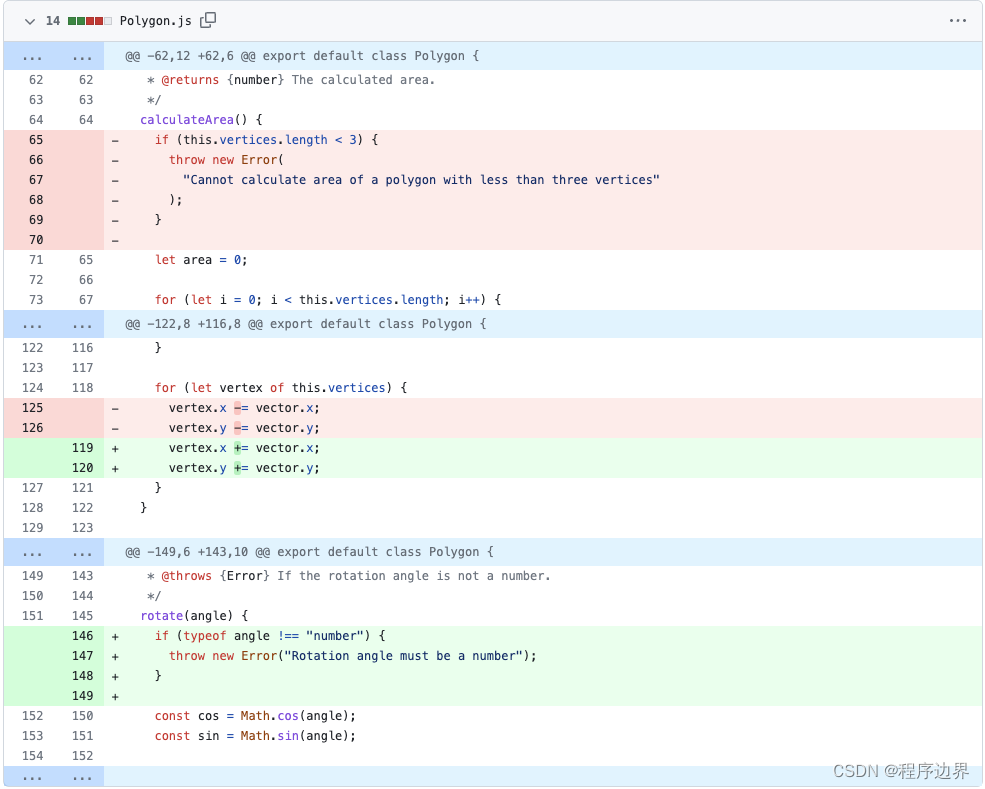Click the 'const cos = Math.cos(angle);' line
985x789 pixels.
click(x=255, y=717)
